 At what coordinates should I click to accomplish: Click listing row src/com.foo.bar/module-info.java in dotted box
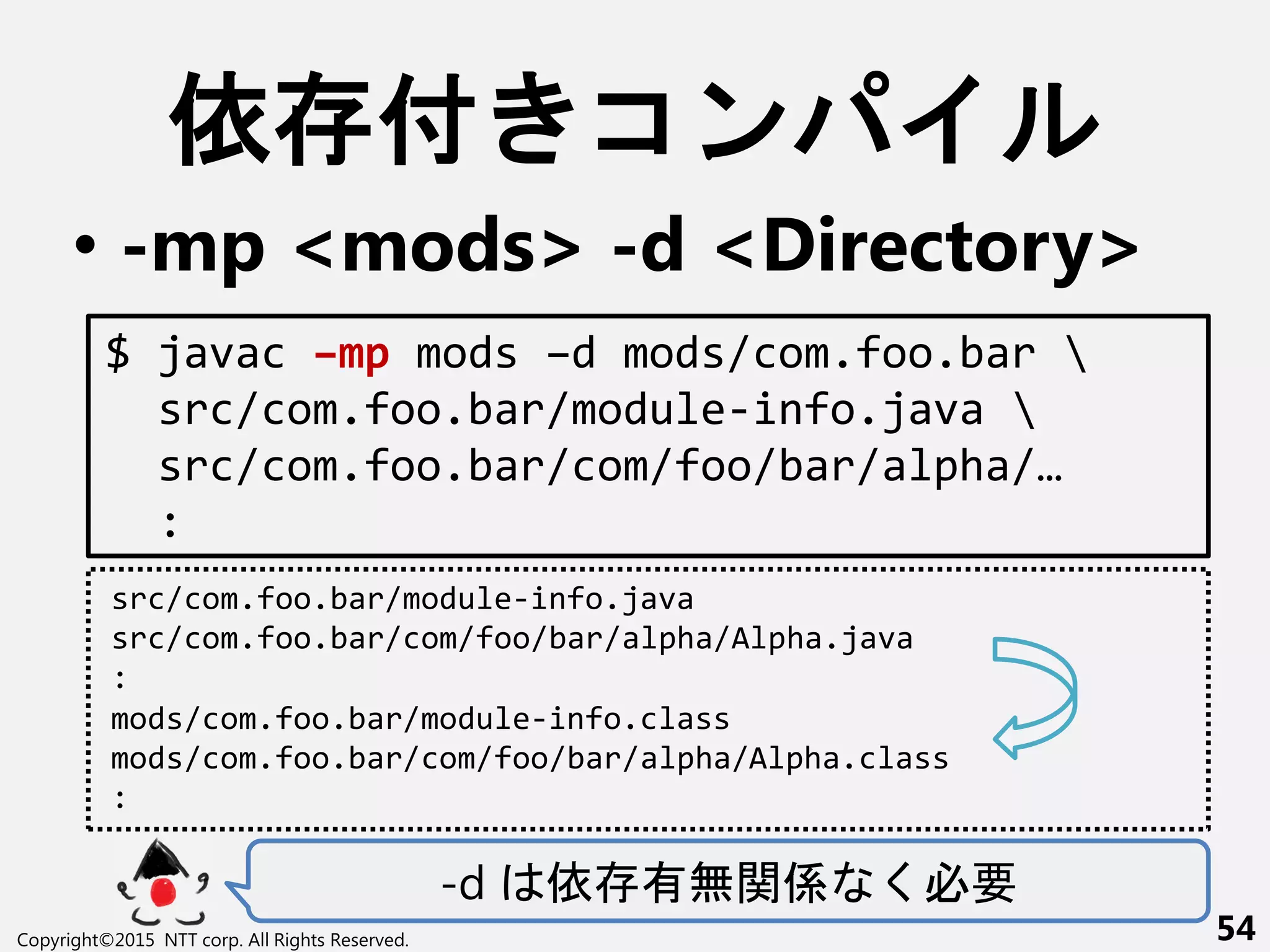click(x=402, y=599)
